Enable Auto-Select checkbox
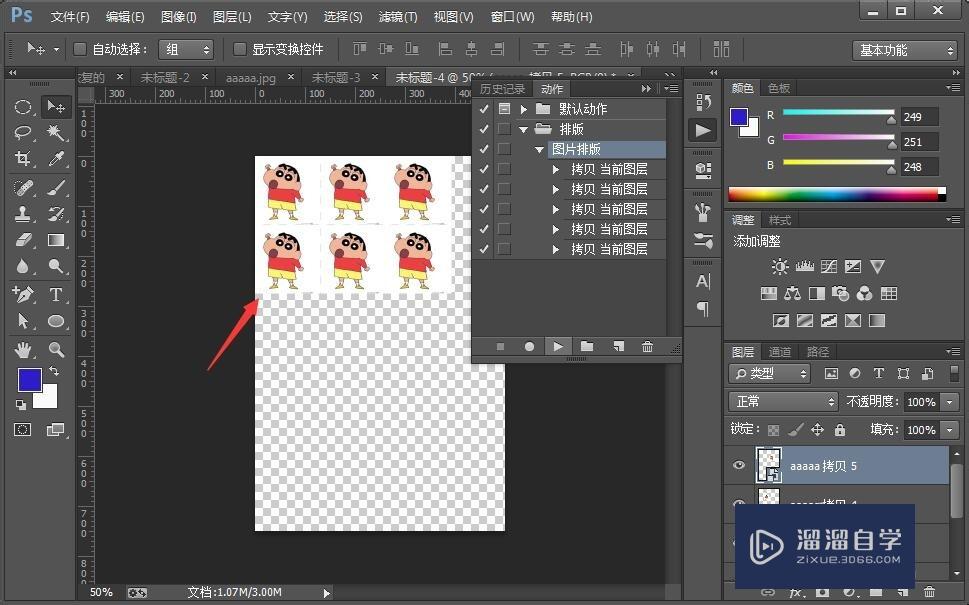 pos(80,49)
